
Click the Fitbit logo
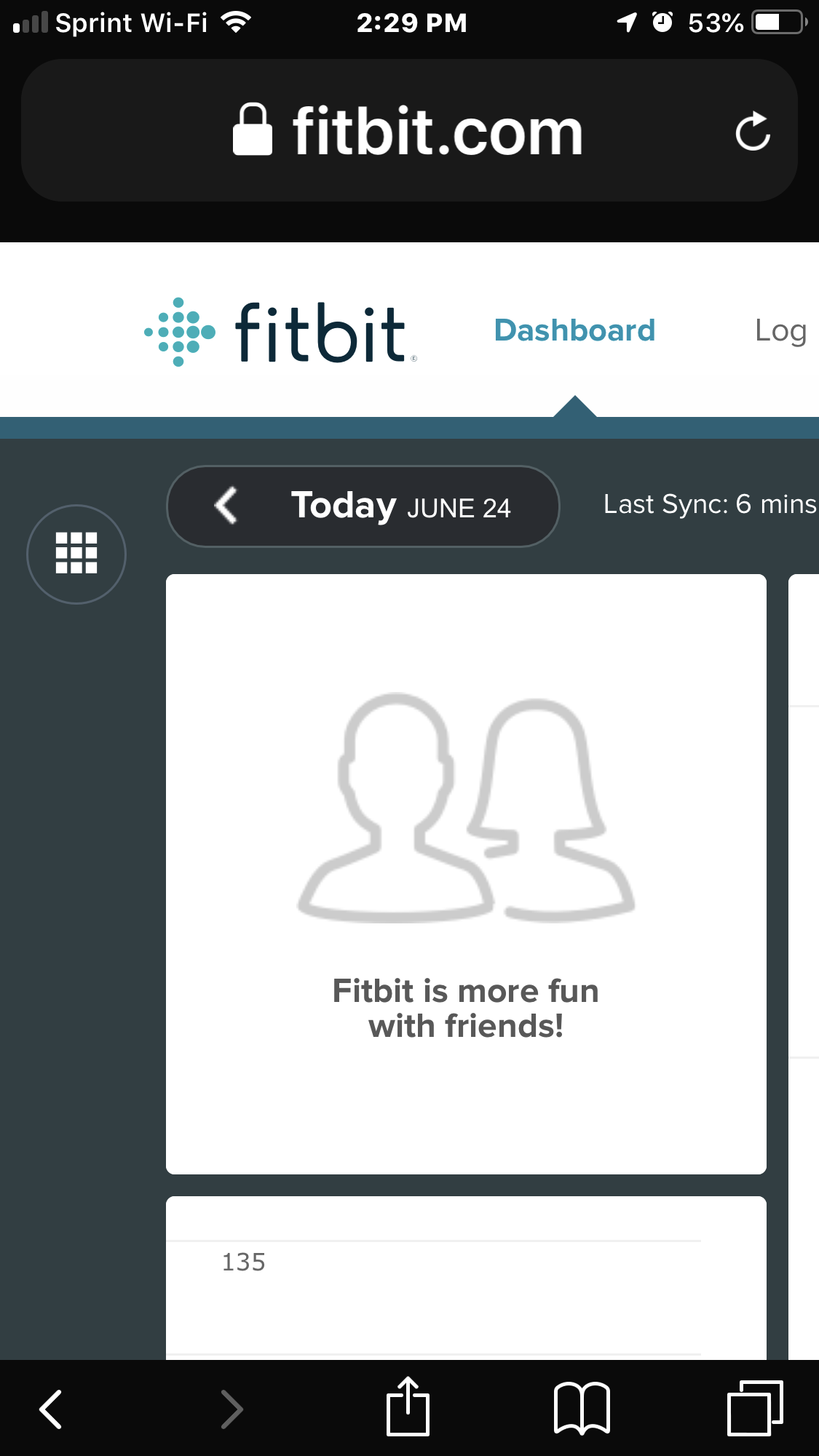tap(280, 332)
